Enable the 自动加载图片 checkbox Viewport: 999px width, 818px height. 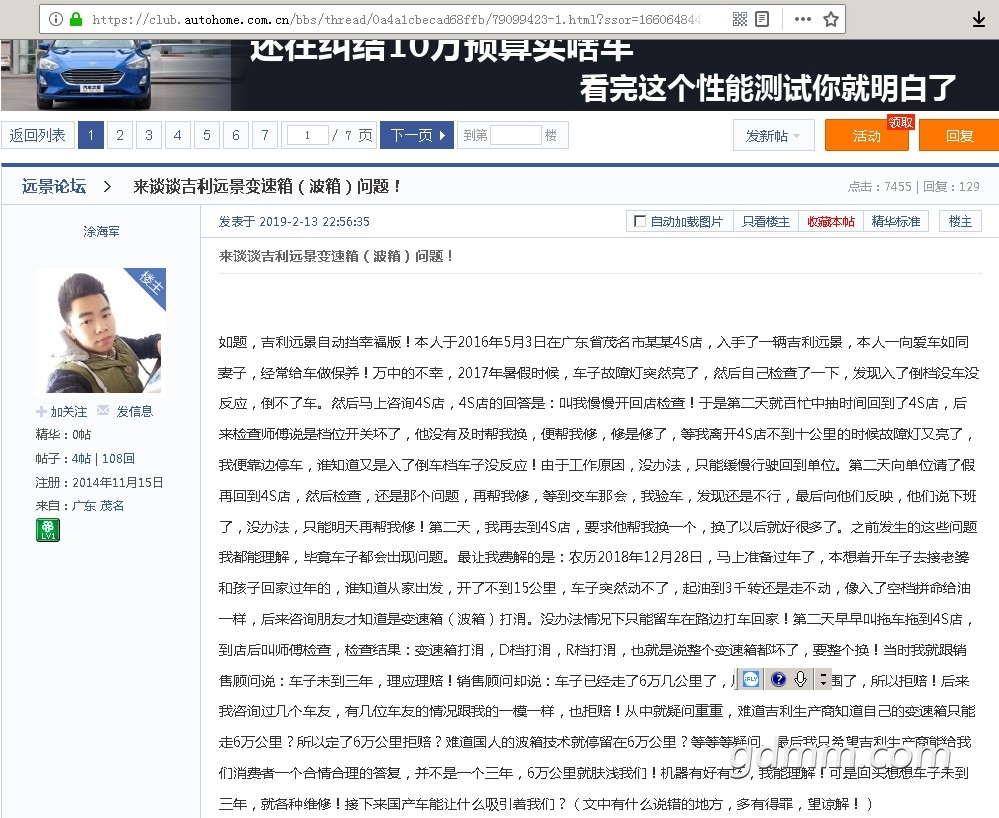[640, 221]
